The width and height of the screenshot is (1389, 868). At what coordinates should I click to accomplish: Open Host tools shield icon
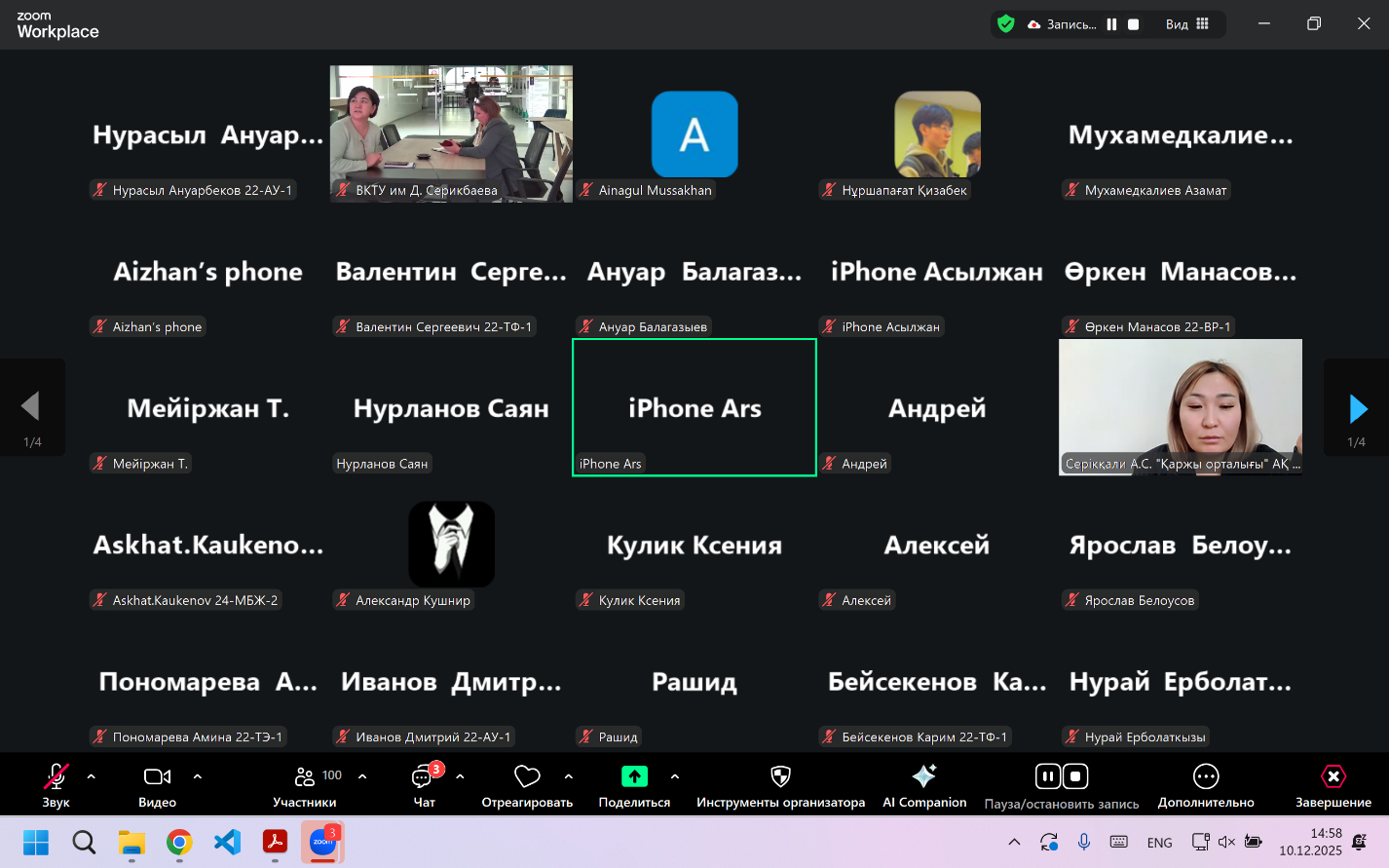pos(780,776)
